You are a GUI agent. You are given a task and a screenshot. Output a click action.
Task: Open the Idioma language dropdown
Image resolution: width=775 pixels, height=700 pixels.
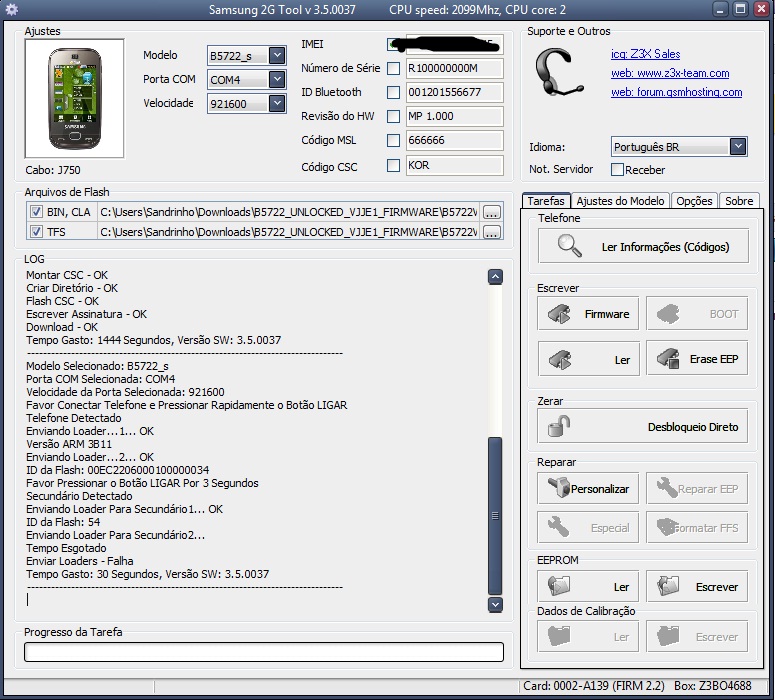click(738, 147)
